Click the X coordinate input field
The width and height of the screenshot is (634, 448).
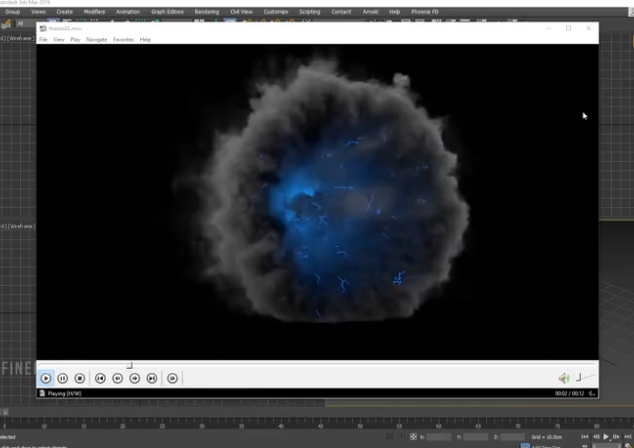438,437
